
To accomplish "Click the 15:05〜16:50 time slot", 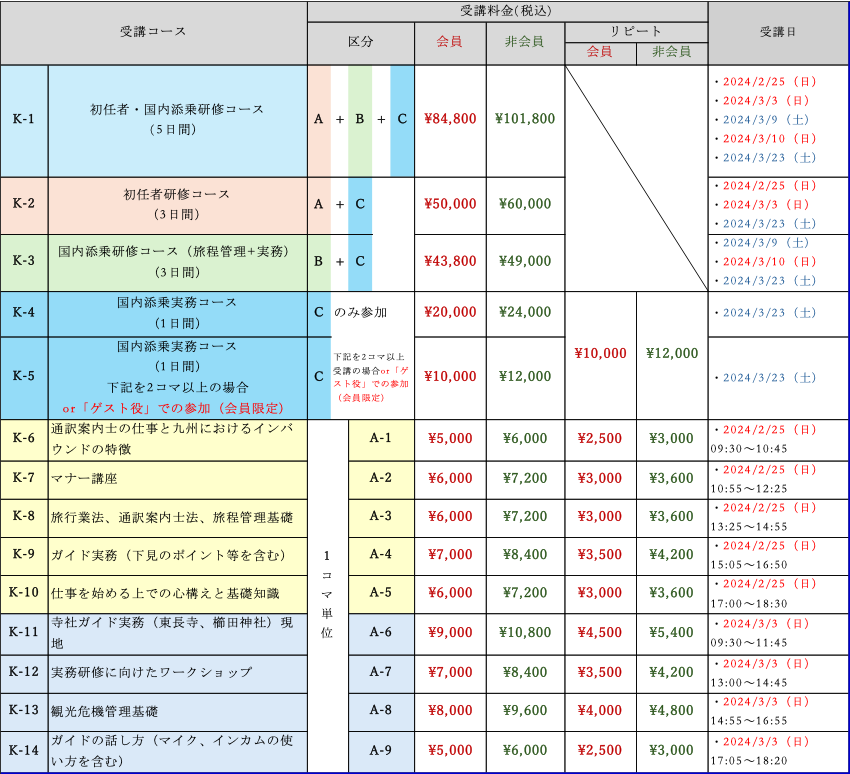I will point(749,565).
